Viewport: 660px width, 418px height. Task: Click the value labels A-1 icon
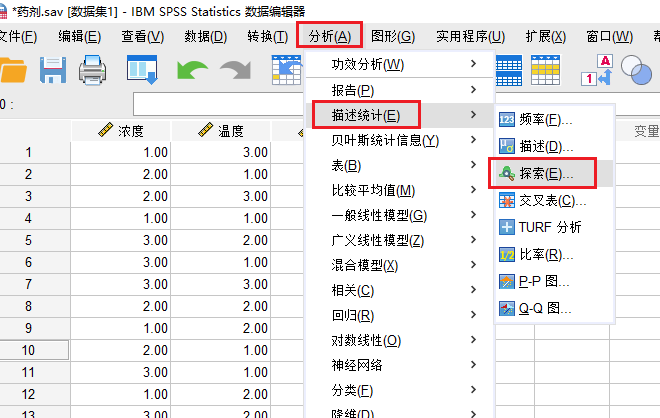(596, 70)
